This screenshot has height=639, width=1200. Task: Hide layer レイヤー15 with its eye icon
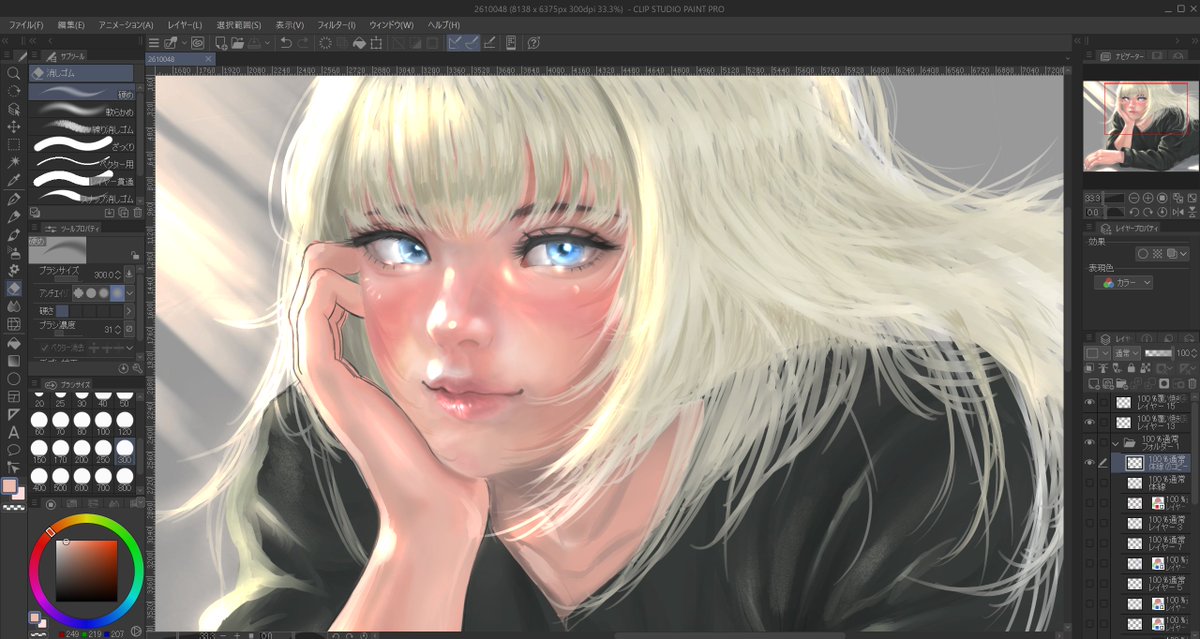[x=1090, y=401]
